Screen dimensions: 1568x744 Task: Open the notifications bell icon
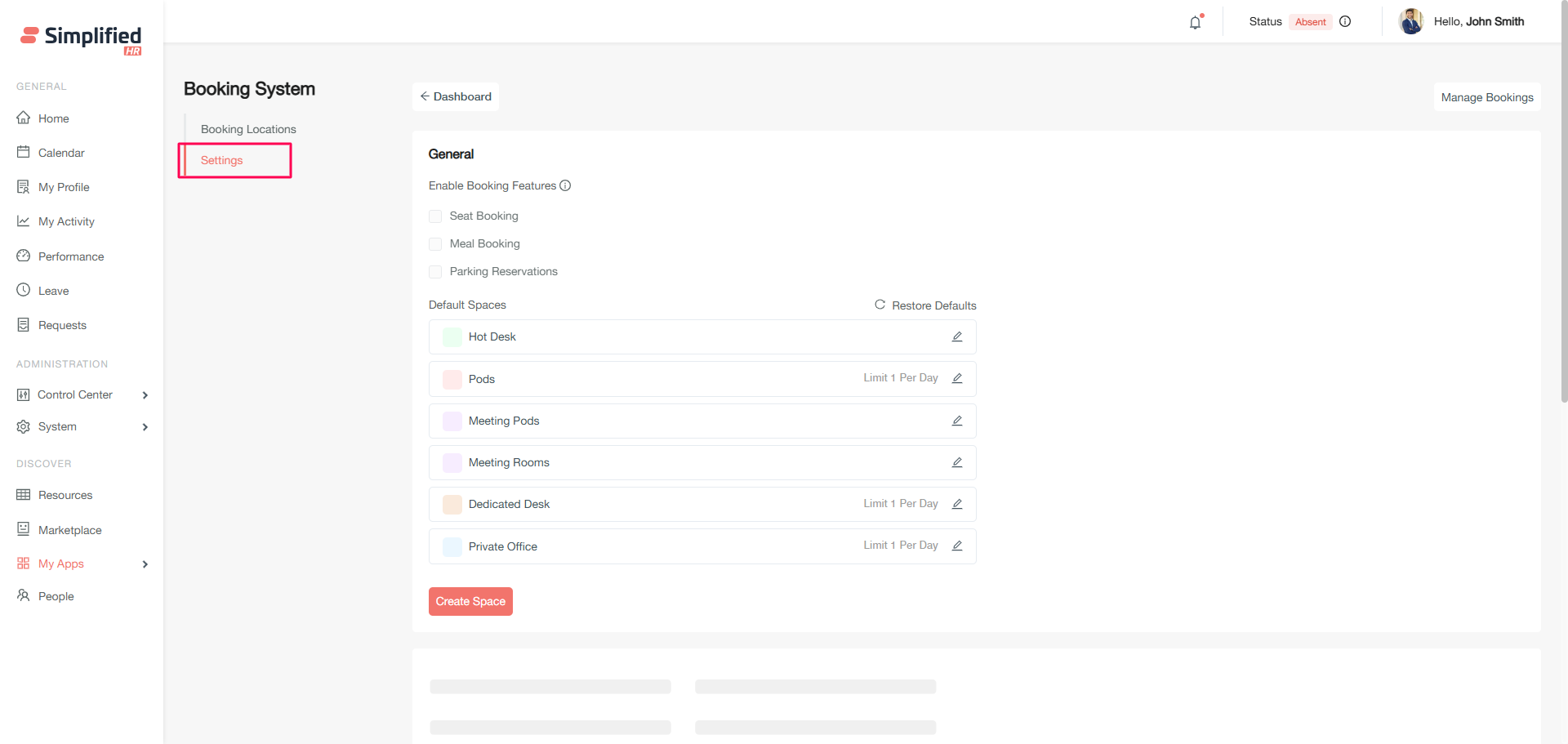click(x=1195, y=23)
